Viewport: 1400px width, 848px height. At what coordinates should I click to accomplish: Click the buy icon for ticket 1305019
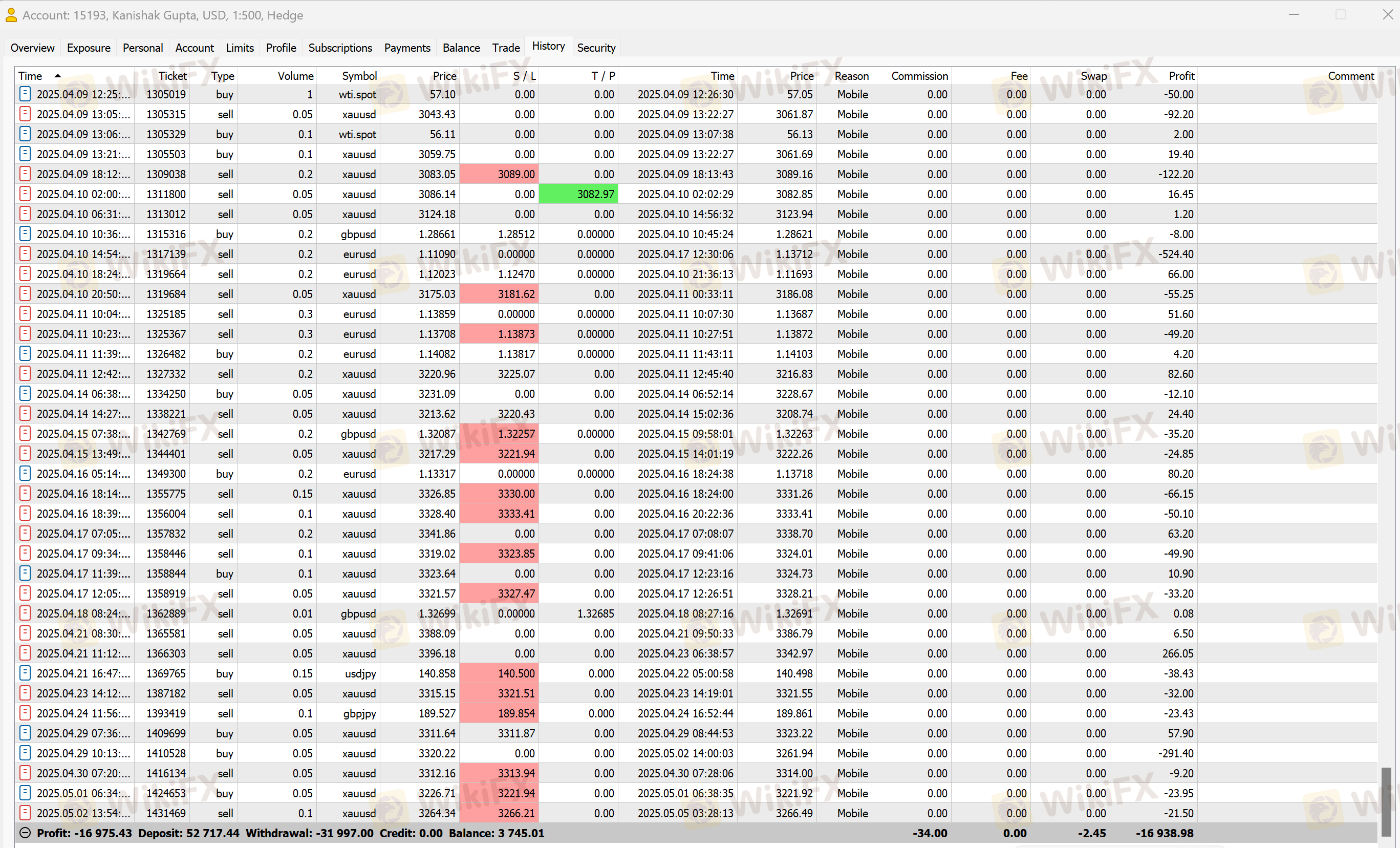tap(25, 94)
